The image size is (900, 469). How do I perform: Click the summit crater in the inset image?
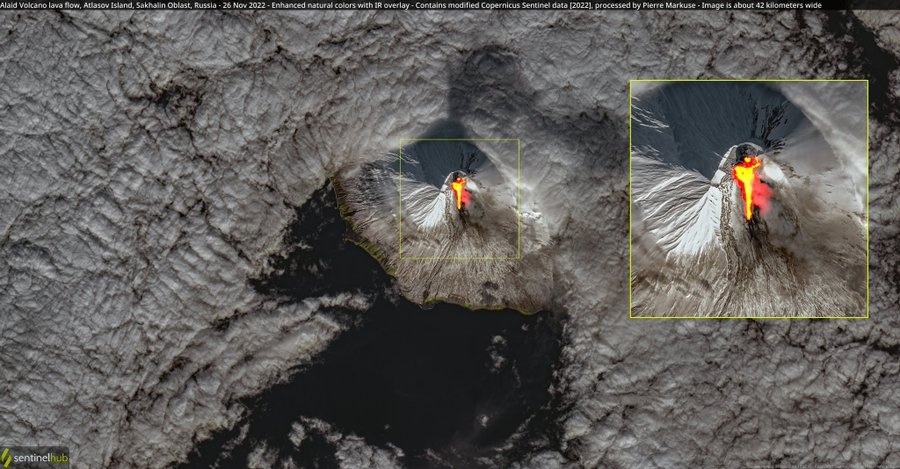(744, 153)
